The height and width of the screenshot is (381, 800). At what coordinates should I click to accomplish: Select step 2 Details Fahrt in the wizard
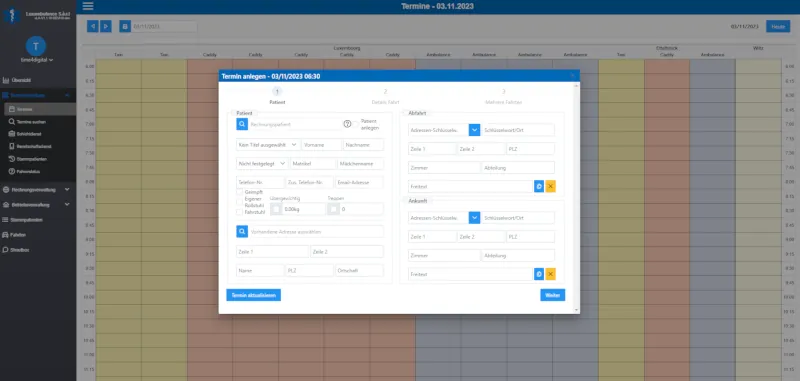click(385, 95)
